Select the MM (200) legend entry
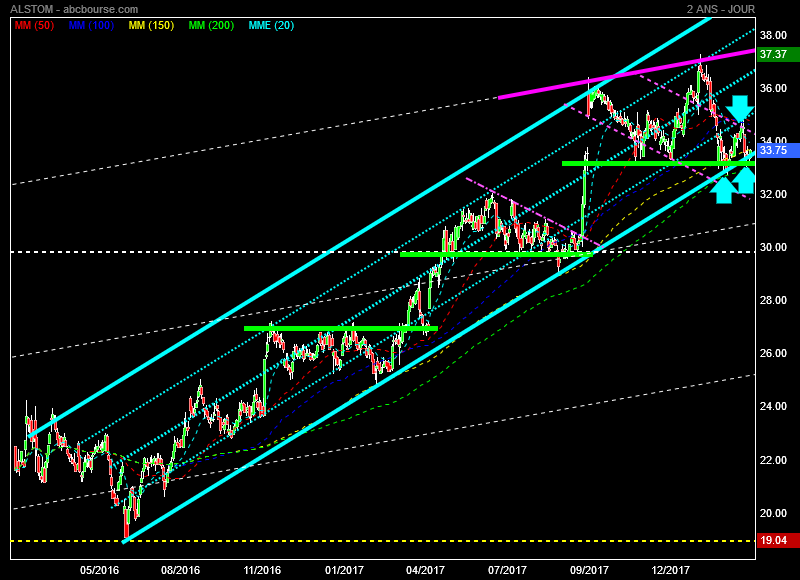800x580 pixels. pyautogui.click(x=211, y=25)
